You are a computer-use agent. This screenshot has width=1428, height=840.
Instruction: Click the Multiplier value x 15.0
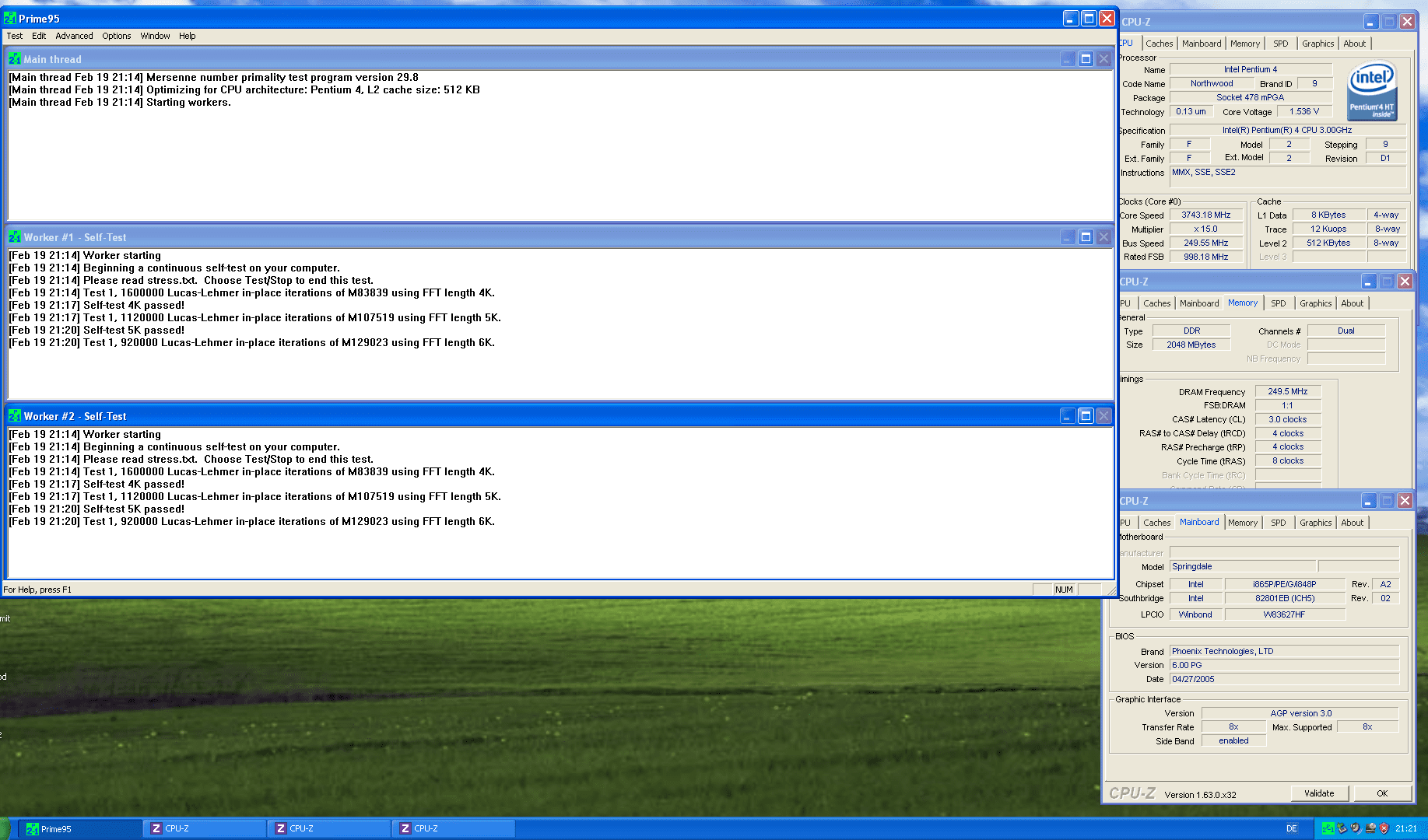pyautogui.click(x=1206, y=229)
